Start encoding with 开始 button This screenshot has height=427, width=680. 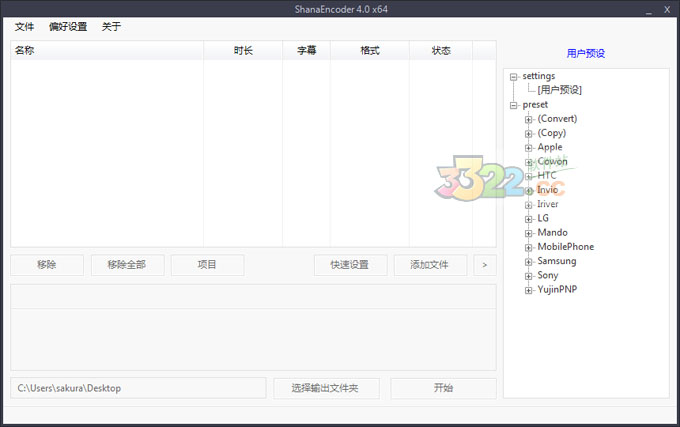[443, 388]
